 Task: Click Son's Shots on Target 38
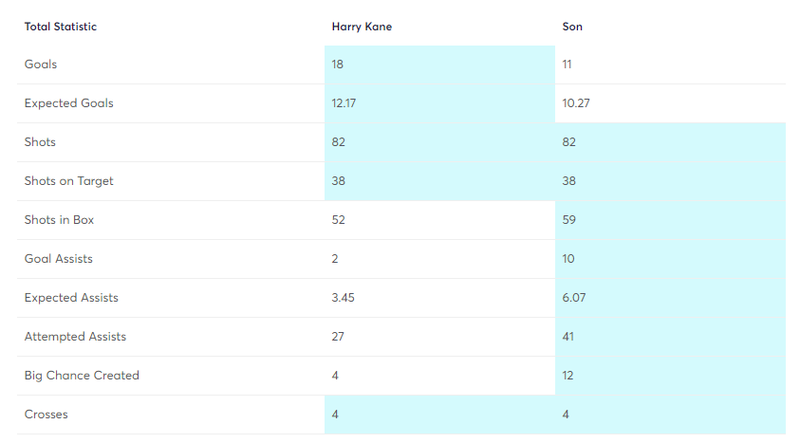[x=569, y=181]
